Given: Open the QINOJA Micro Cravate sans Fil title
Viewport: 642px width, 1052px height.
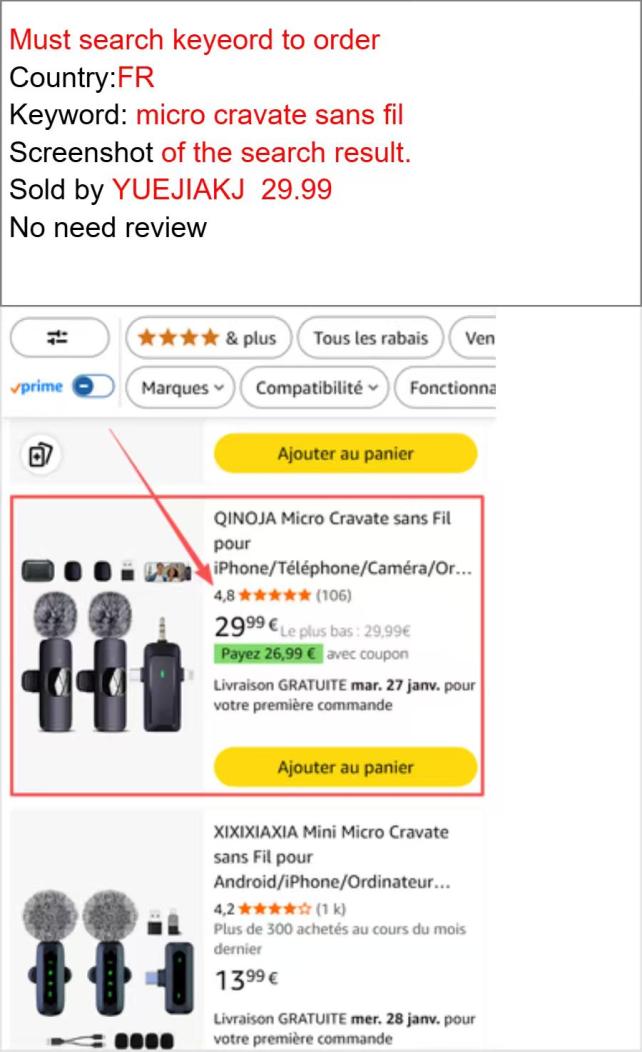Looking at the screenshot, I should [x=343, y=543].
